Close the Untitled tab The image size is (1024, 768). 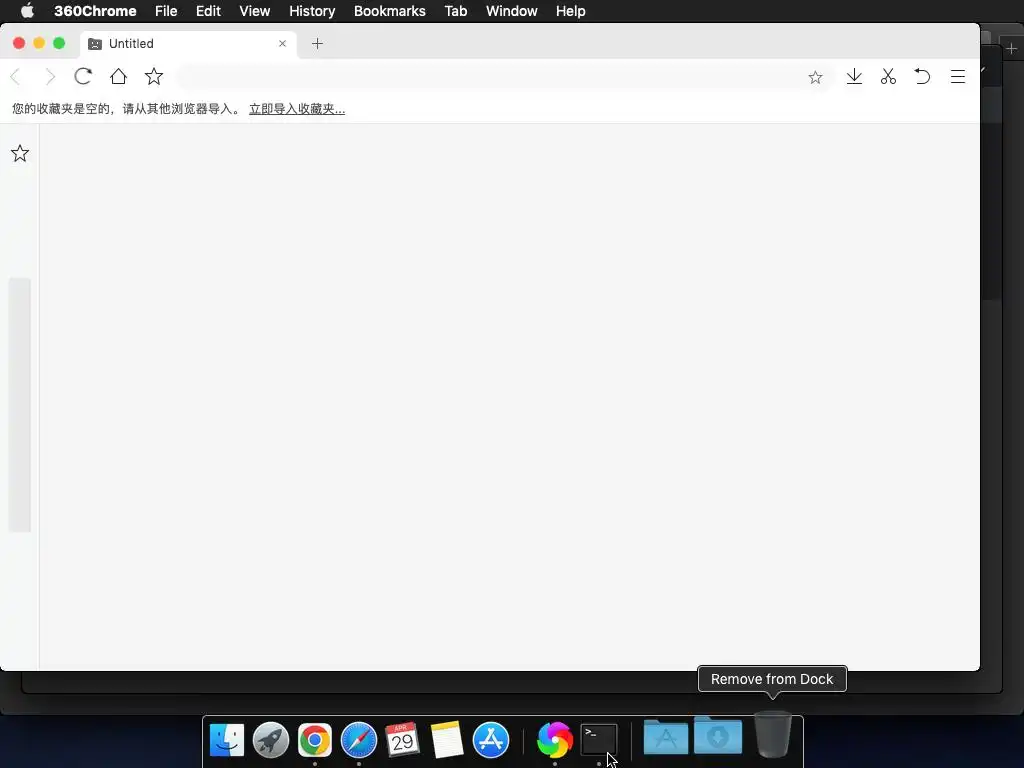[282, 44]
